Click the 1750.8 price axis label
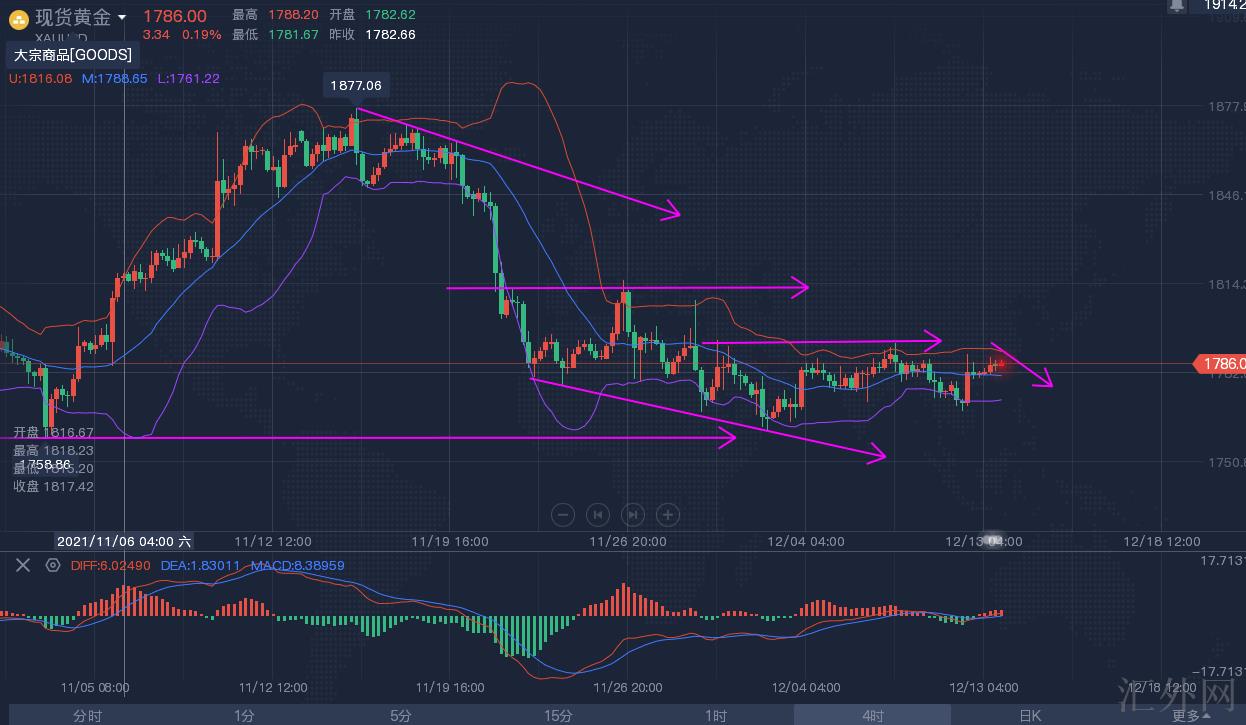Viewport: 1246px width, 725px height. pos(1225,462)
